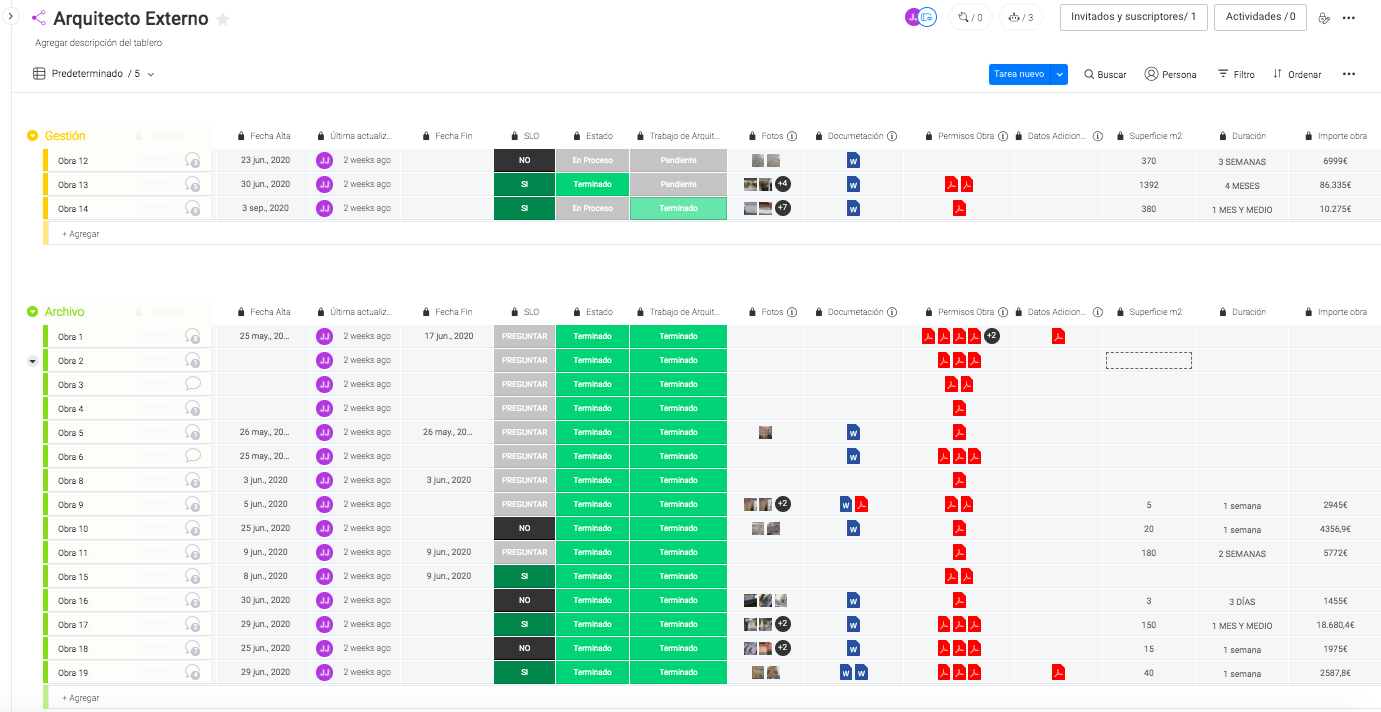Open the automations counter icon
1381x712 pixels.
(1020, 17)
